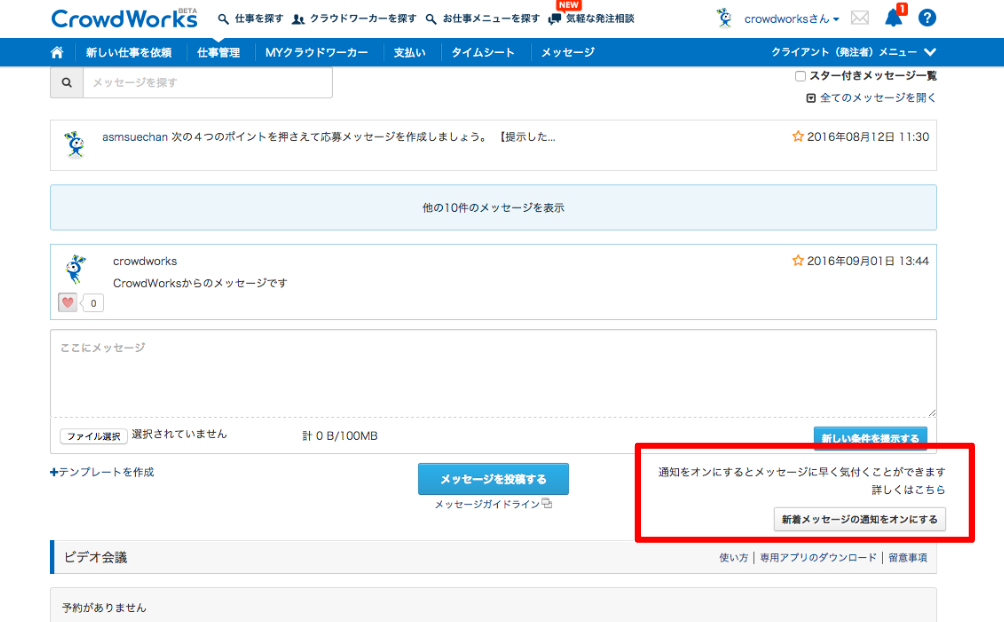Click the メッセージを投稿する button
The width and height of the screenshot is (1004, 622).
[x=493, y=479]
